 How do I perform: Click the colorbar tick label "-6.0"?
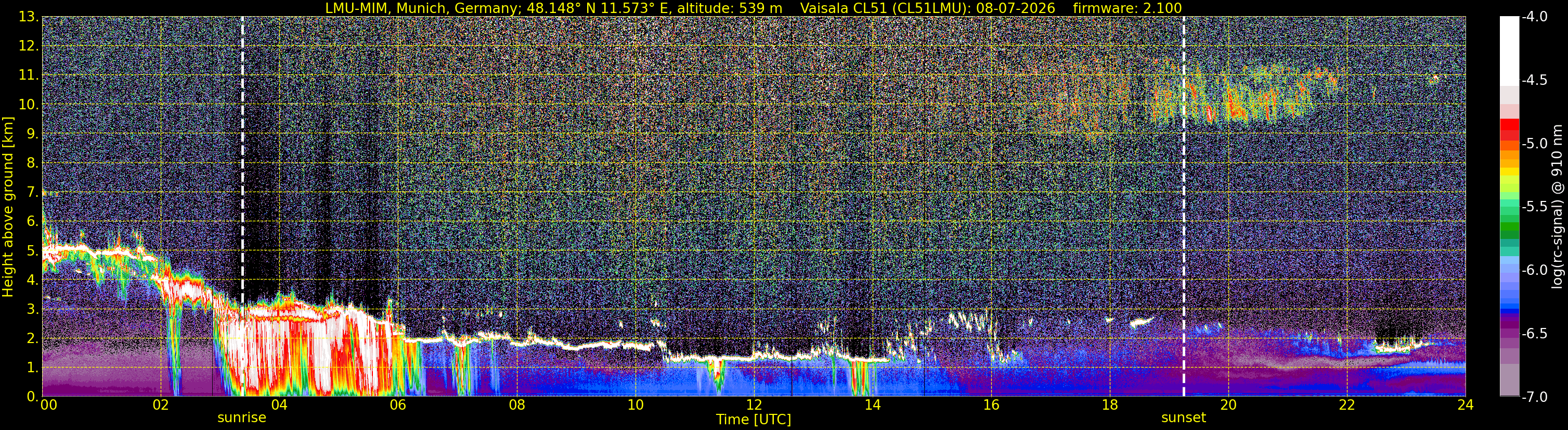coord(1535,270)
